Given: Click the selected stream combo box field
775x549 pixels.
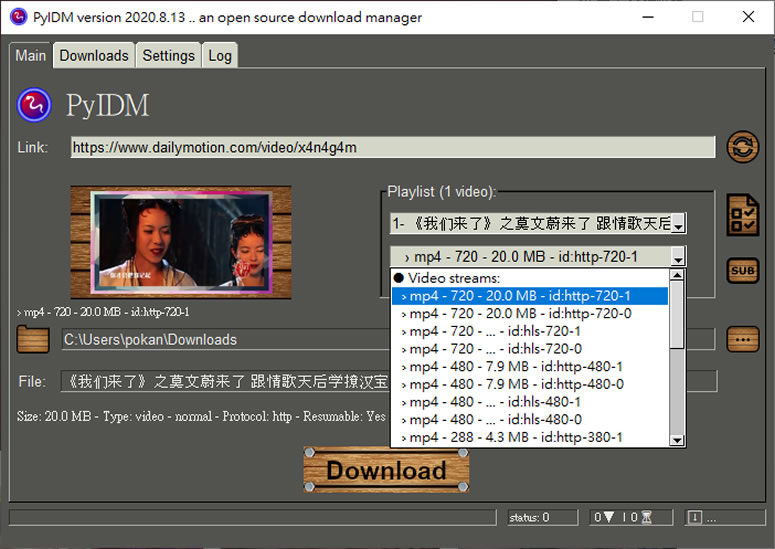Looking at the screenshot, I should (538, 257).
